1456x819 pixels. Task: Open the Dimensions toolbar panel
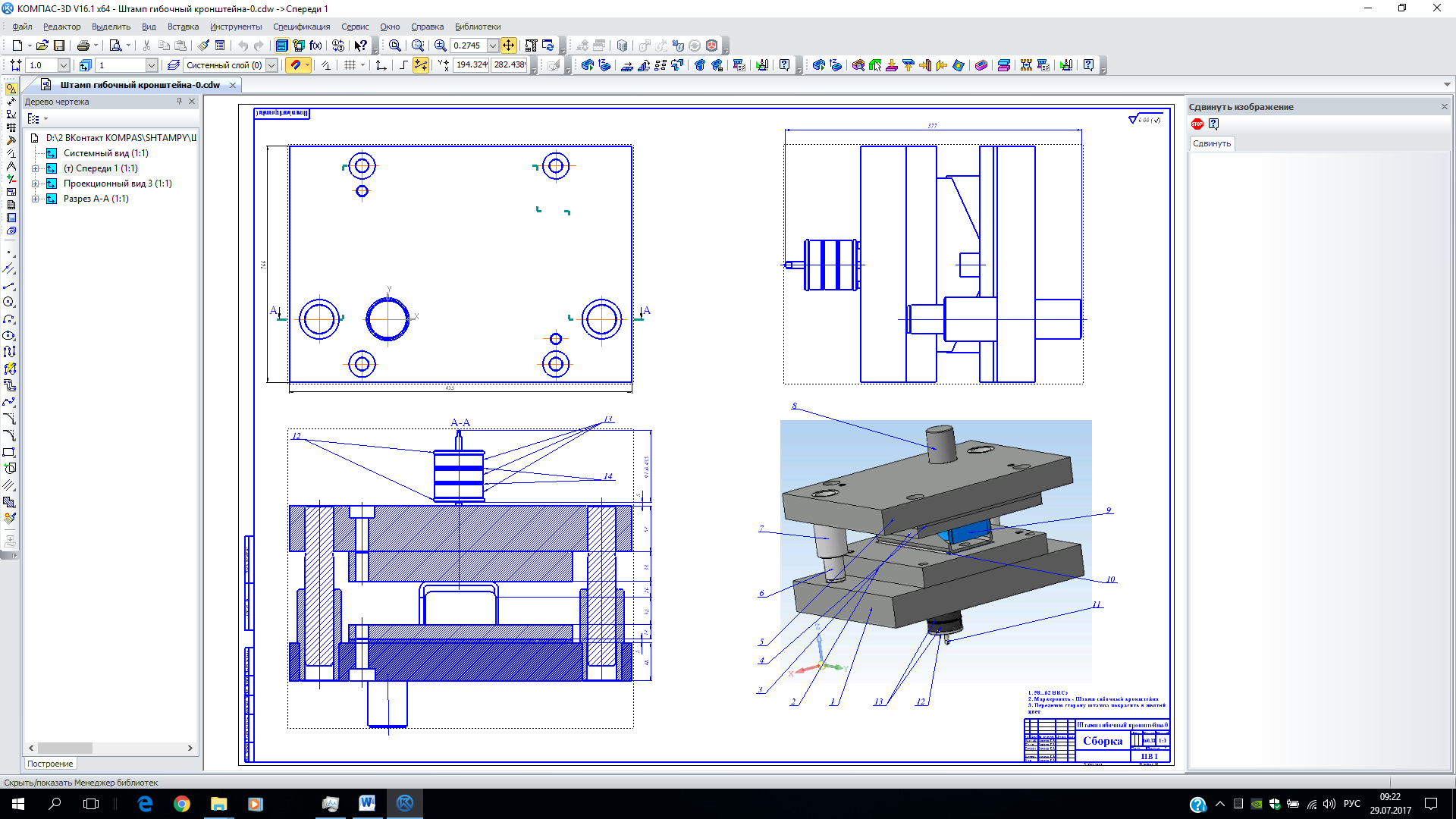point(11,102)
